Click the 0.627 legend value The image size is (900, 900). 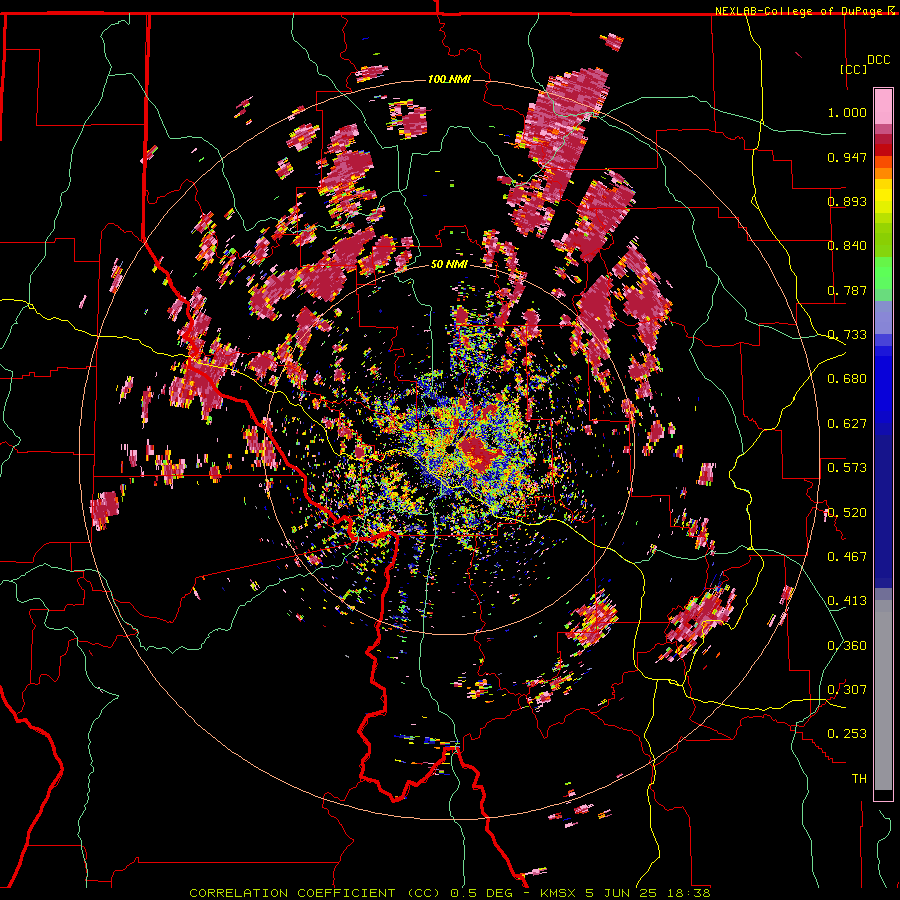pos(847,423)
